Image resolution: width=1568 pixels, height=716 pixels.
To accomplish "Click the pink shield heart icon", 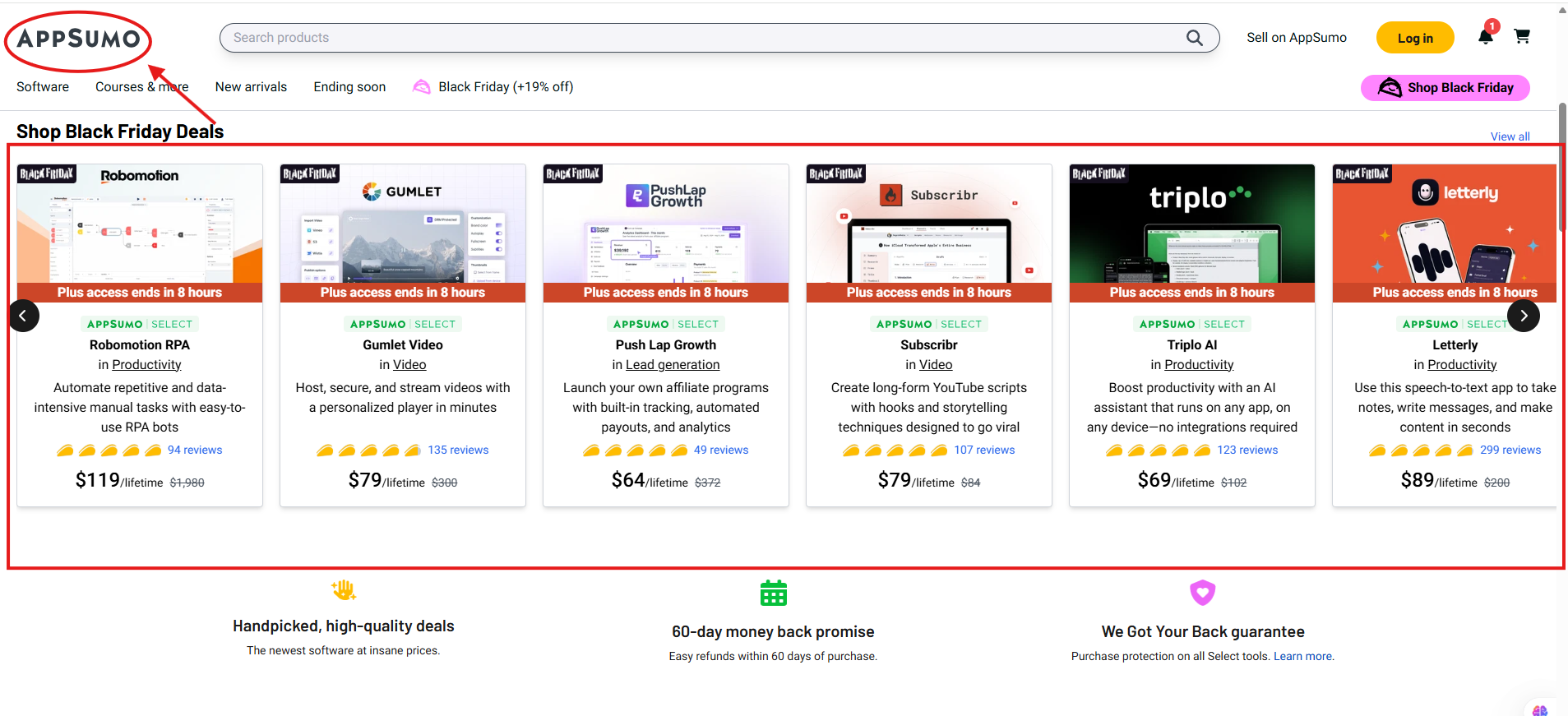I will click(1202, 592).
